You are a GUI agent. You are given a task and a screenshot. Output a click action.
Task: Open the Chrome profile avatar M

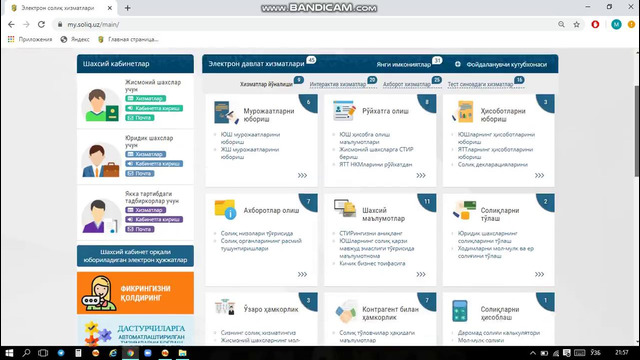point(616,24)
